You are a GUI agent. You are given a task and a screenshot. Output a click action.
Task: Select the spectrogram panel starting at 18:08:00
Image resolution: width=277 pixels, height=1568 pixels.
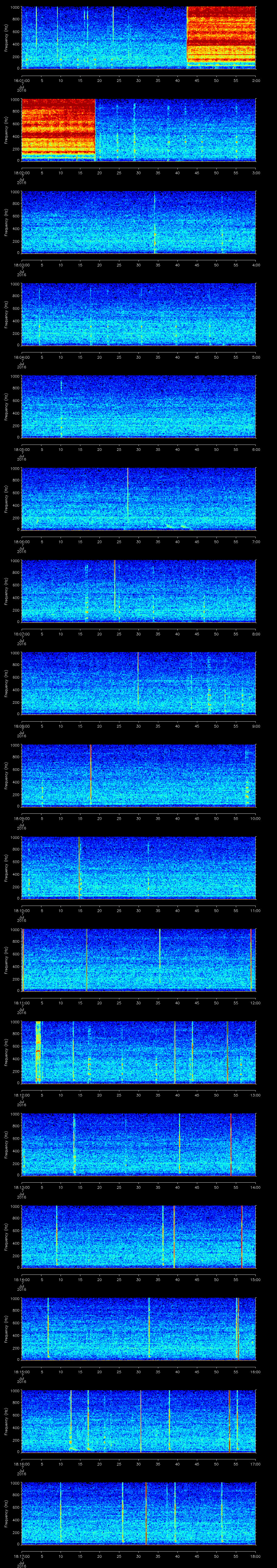138,683
